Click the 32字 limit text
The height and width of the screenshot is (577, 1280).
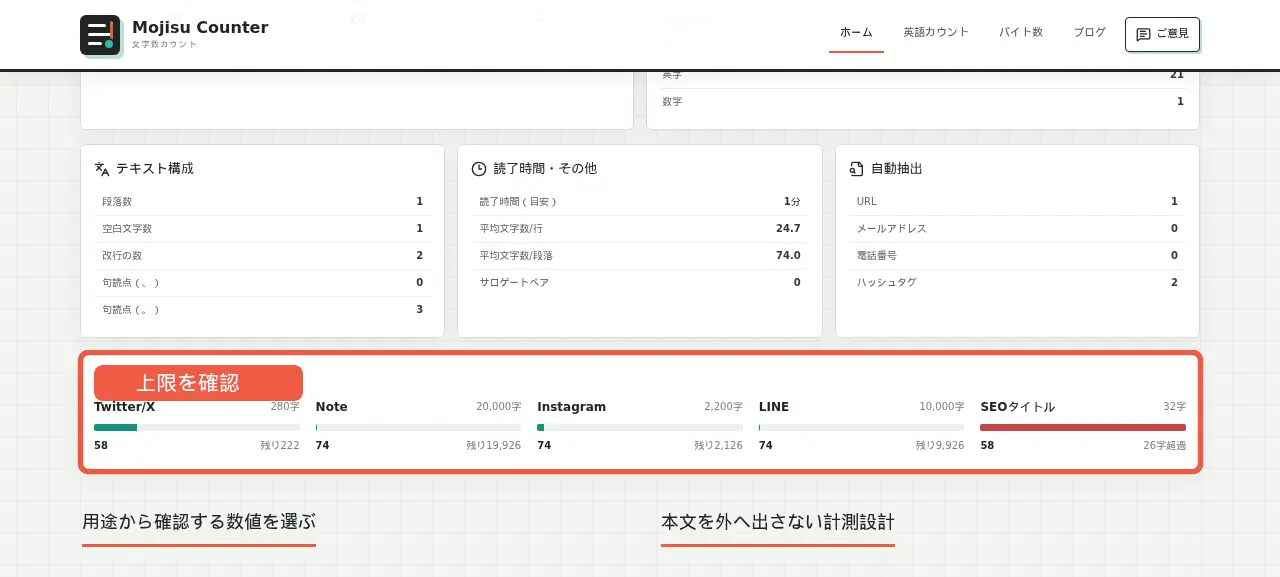tap(1175, 407)
